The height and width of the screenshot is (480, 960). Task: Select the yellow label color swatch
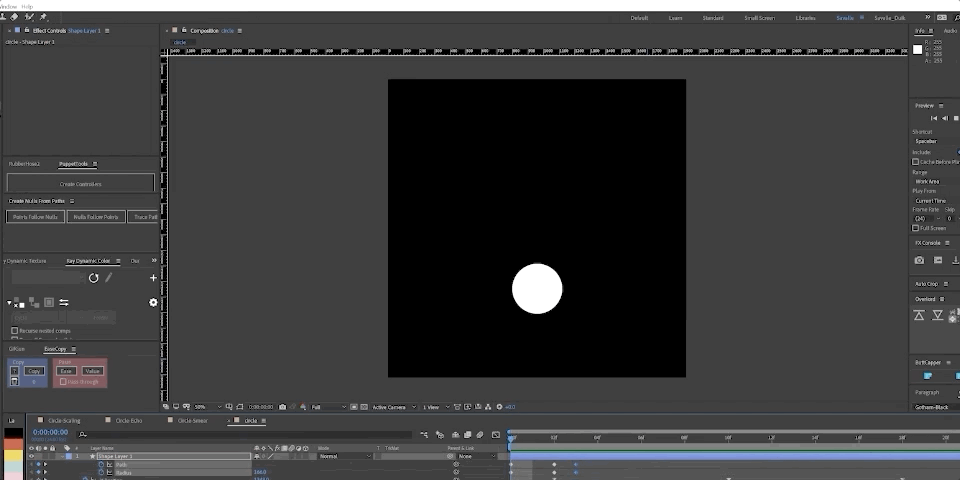(x=12, y=456)
